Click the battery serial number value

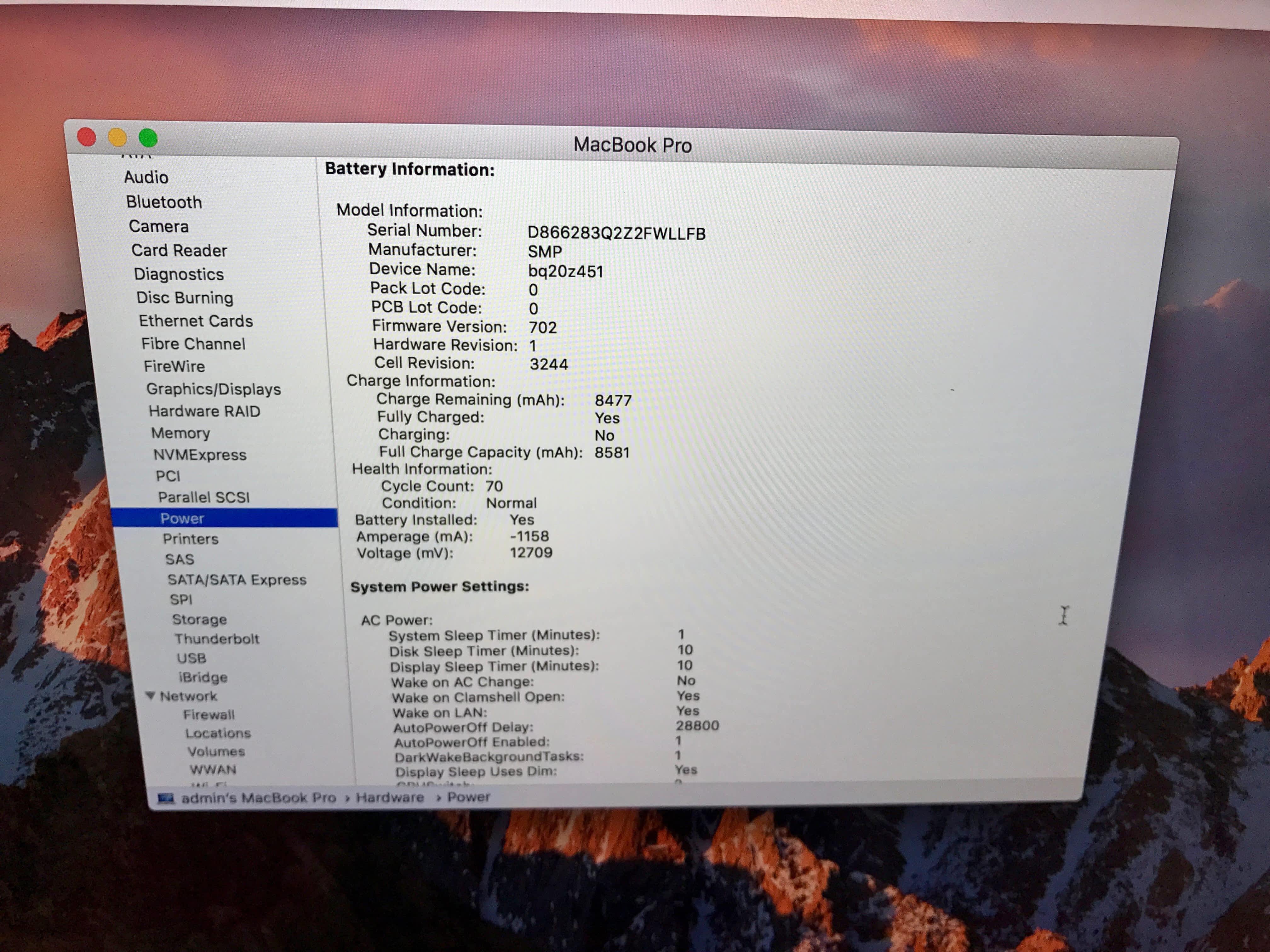pos(616,234)
